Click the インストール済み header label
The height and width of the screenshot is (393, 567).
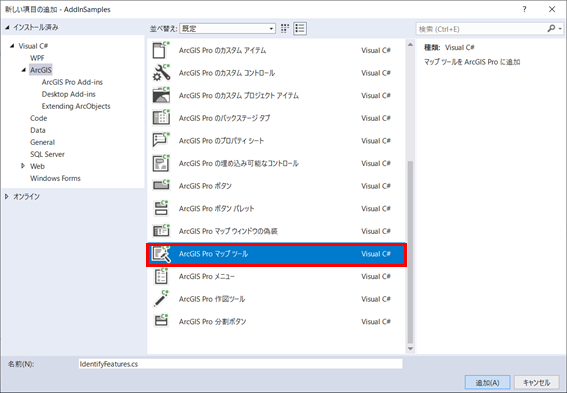click(x=35, y=27)
